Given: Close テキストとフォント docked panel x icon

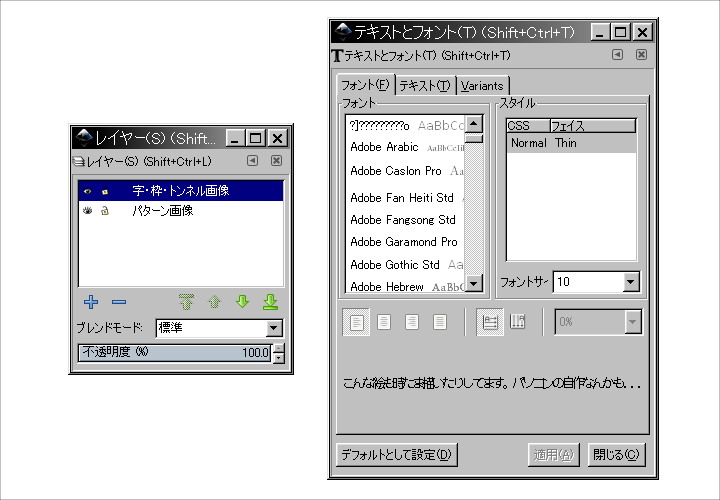Looking at the screenshot, I should (641, 55).
